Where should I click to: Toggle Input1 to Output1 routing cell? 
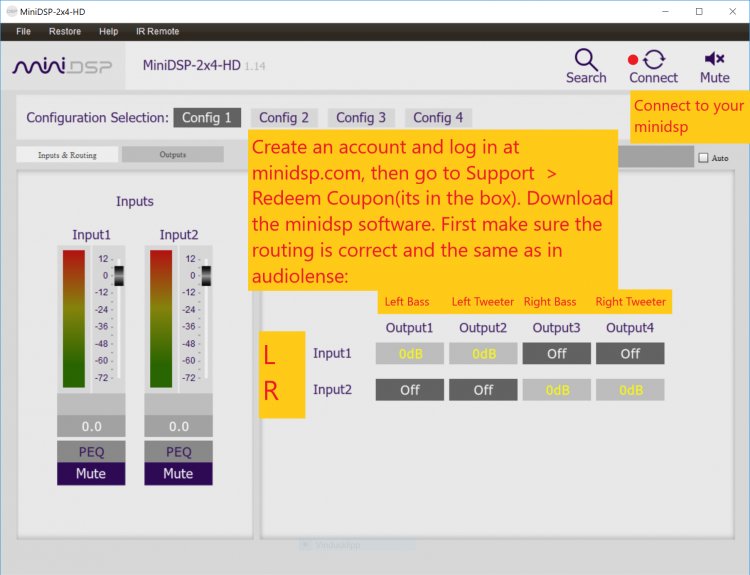(410, 354)
